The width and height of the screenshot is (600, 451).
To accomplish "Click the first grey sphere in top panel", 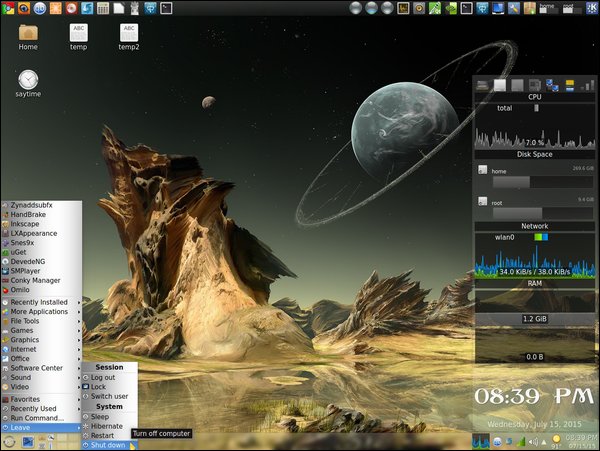I will tap(355, 8).
